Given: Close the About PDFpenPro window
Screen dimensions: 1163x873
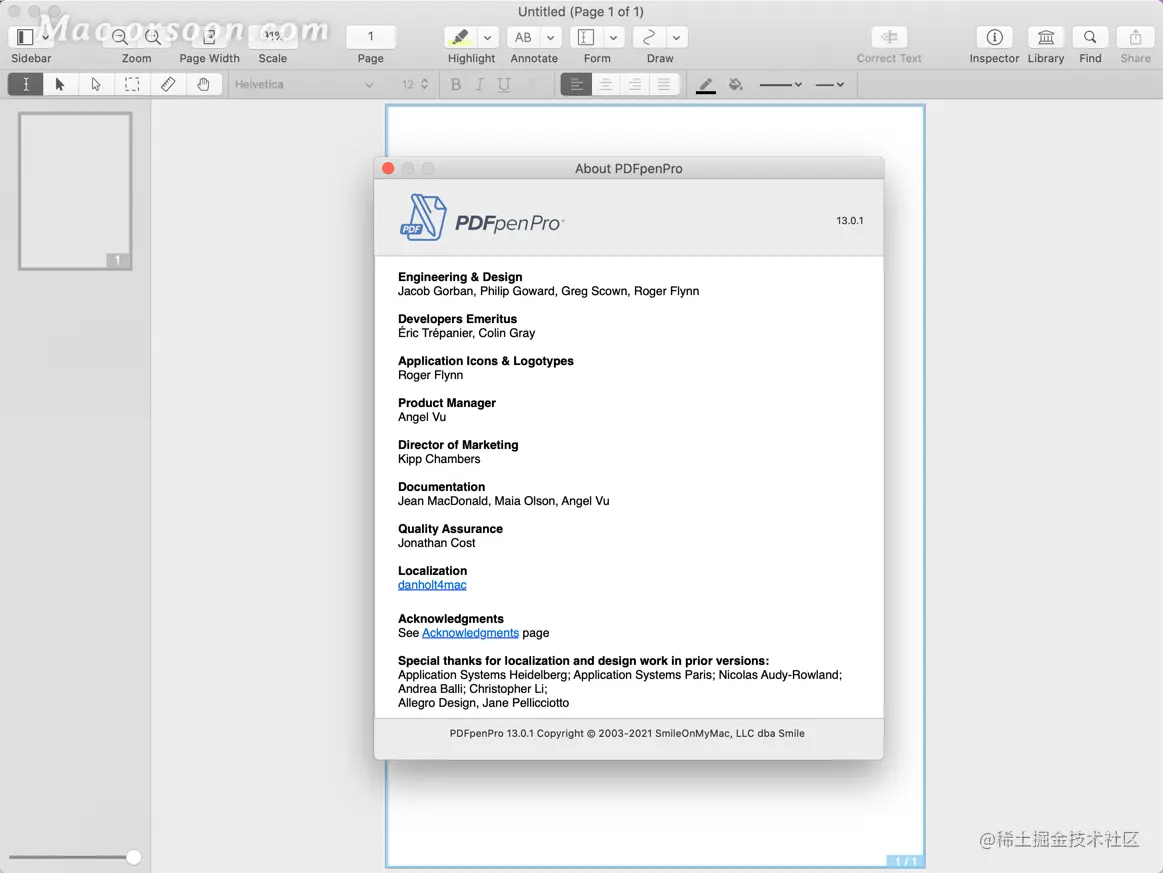Looking at the screenshot, I should point(388,168).
